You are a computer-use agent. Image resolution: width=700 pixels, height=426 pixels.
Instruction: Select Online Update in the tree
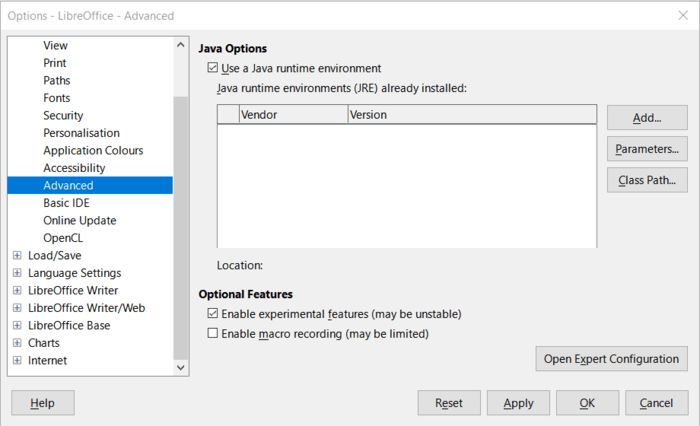pos(79,220)
